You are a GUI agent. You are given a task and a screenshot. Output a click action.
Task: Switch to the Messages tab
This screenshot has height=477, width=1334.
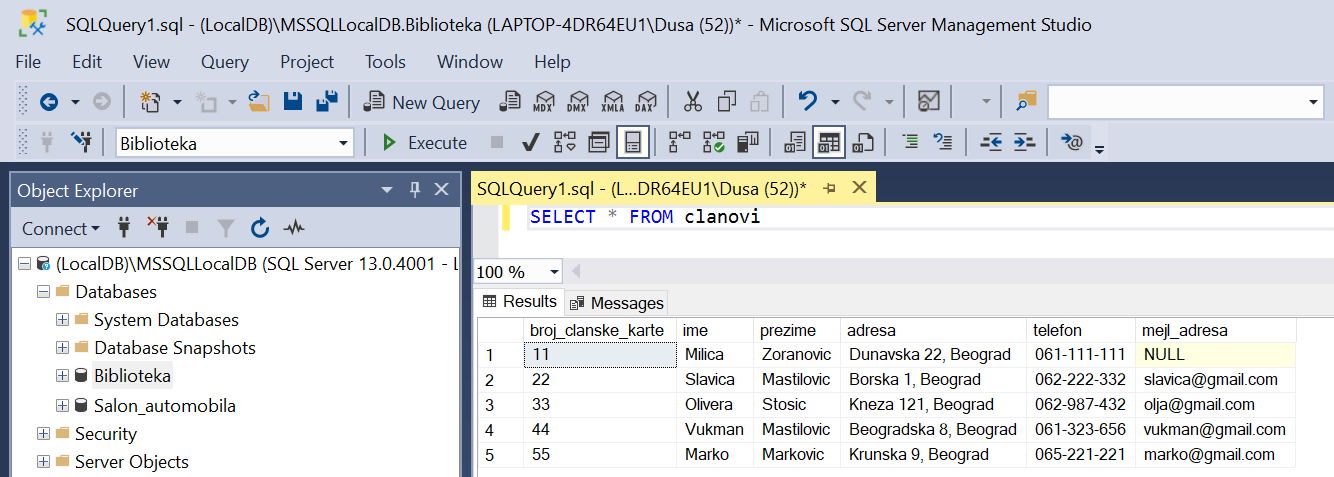(616, 303)
